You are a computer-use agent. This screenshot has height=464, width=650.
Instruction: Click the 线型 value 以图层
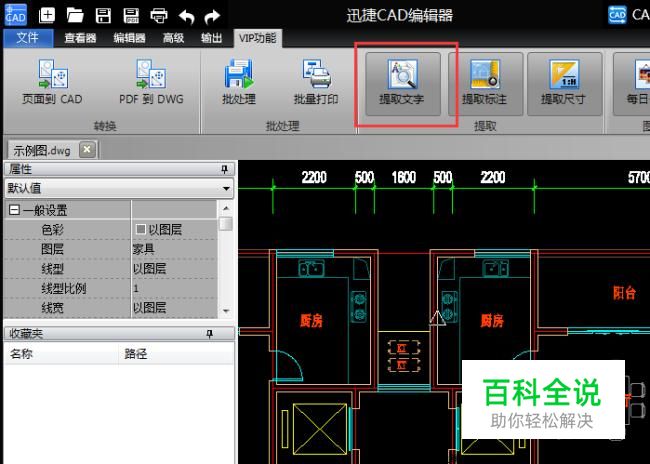(149, 269)
